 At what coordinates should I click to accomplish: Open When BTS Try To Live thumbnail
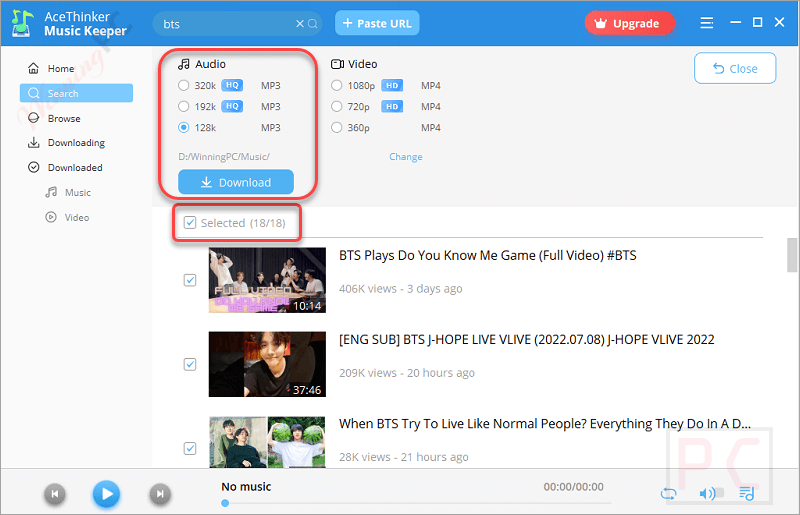(x=267, y=442)
